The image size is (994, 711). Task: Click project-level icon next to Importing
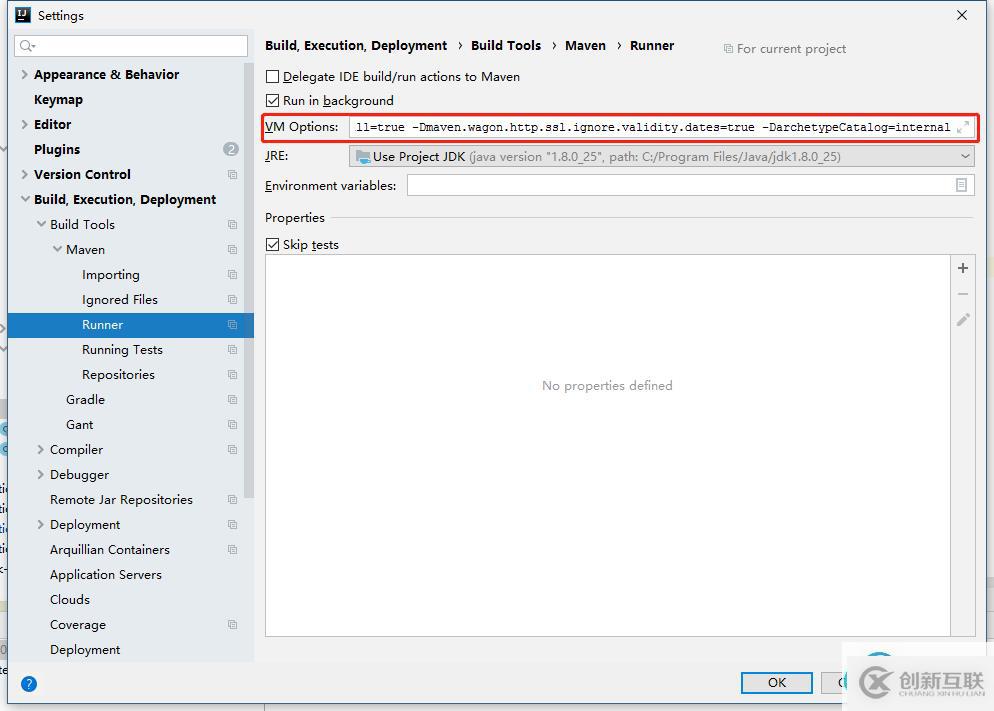point(233,274)
